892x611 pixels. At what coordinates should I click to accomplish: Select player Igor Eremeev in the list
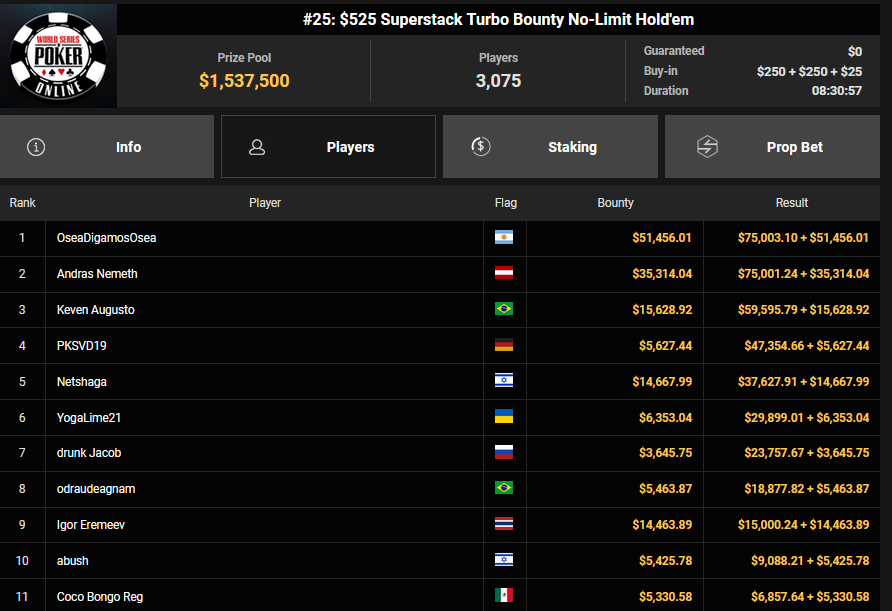tap(90, 525)
